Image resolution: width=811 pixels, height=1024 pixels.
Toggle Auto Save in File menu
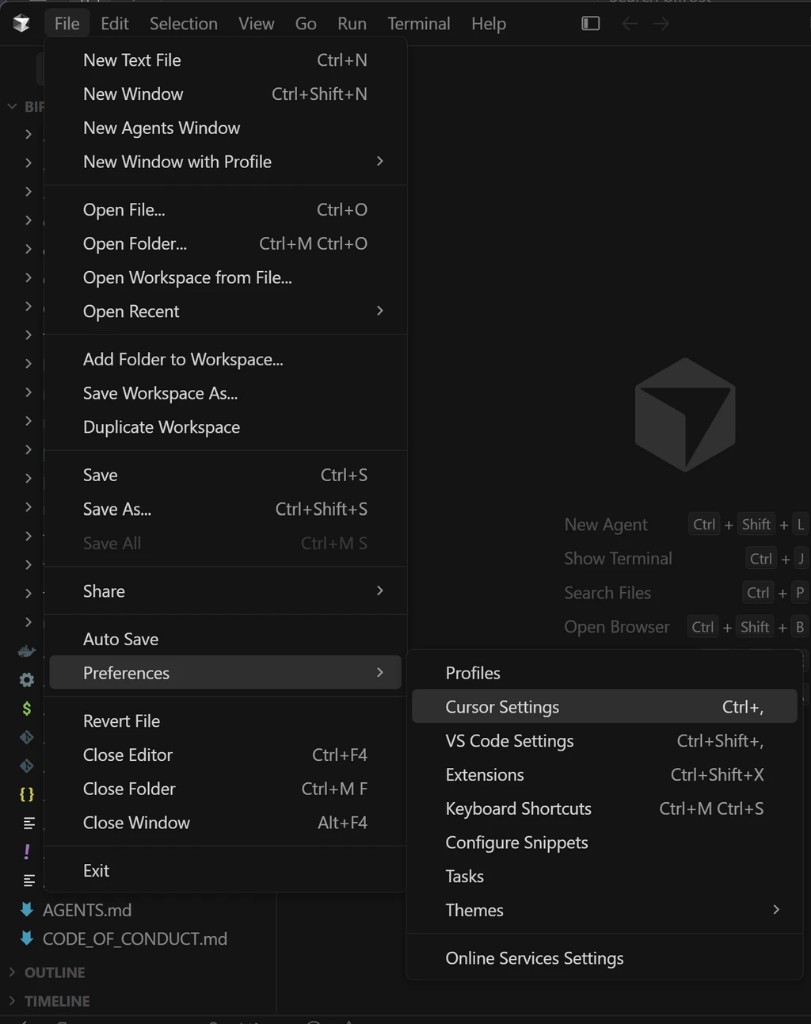(225, 639)
